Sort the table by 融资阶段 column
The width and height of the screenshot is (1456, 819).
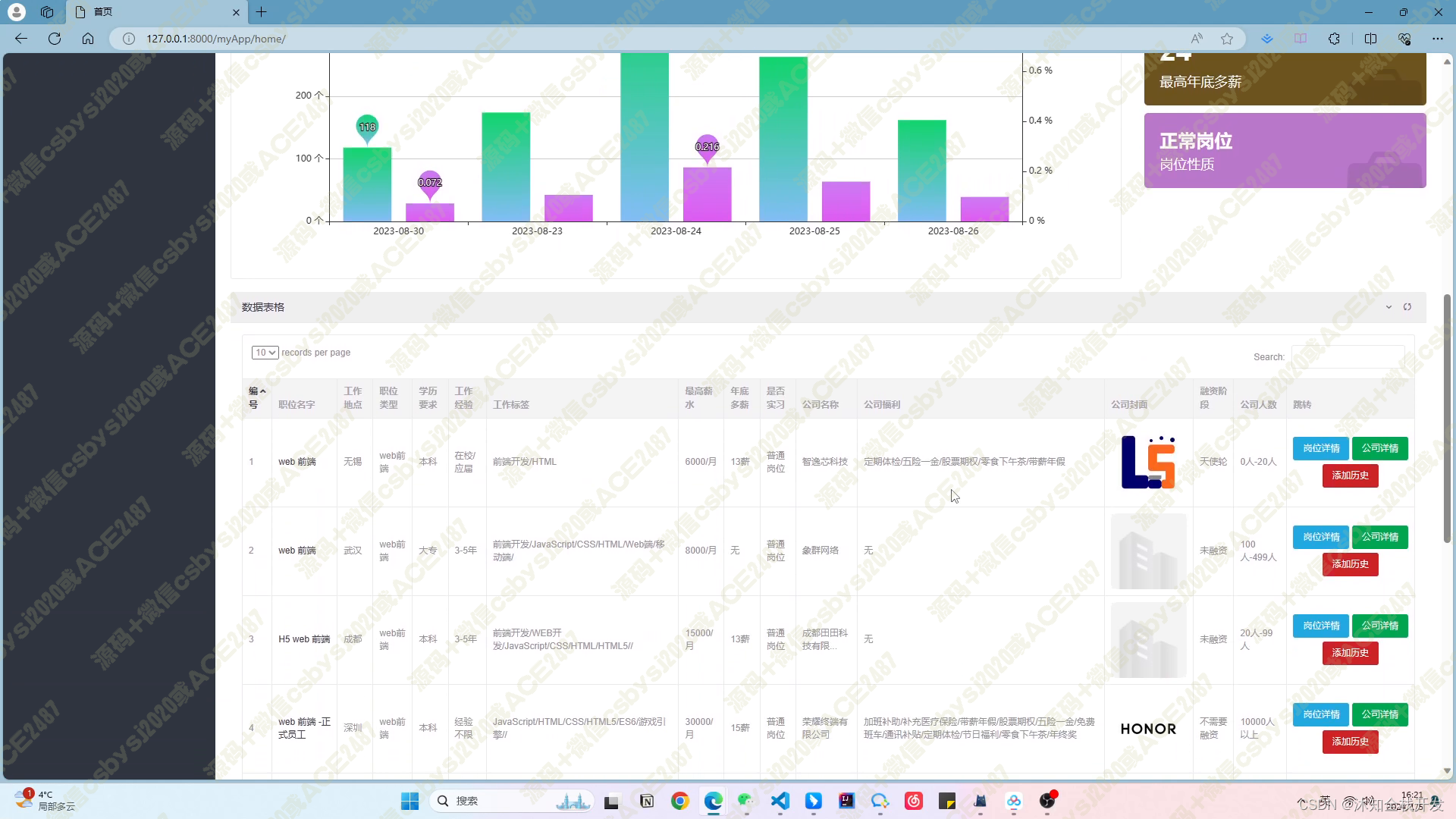point(1213,398)
